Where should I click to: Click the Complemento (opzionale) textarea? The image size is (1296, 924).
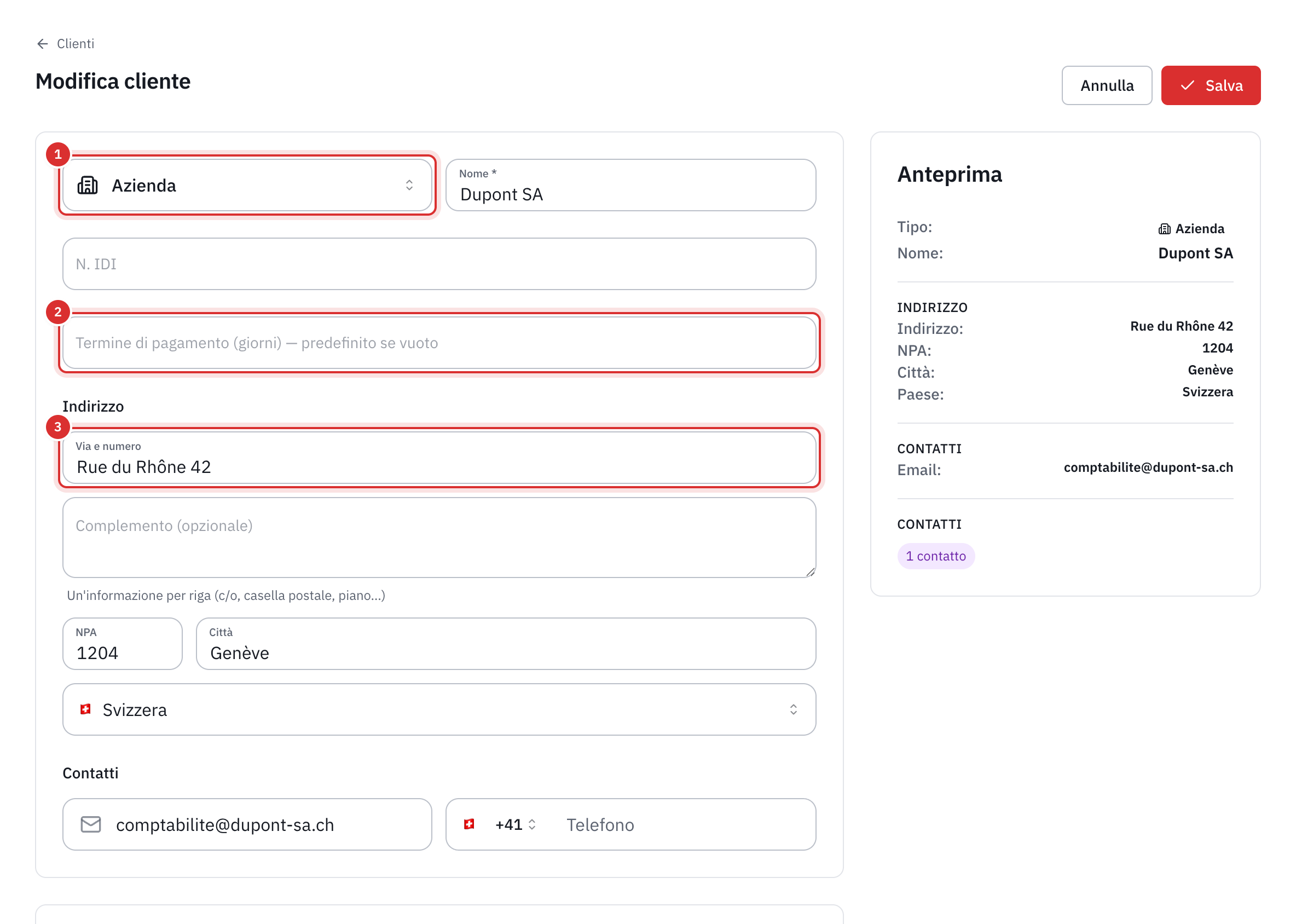(439, 538)
